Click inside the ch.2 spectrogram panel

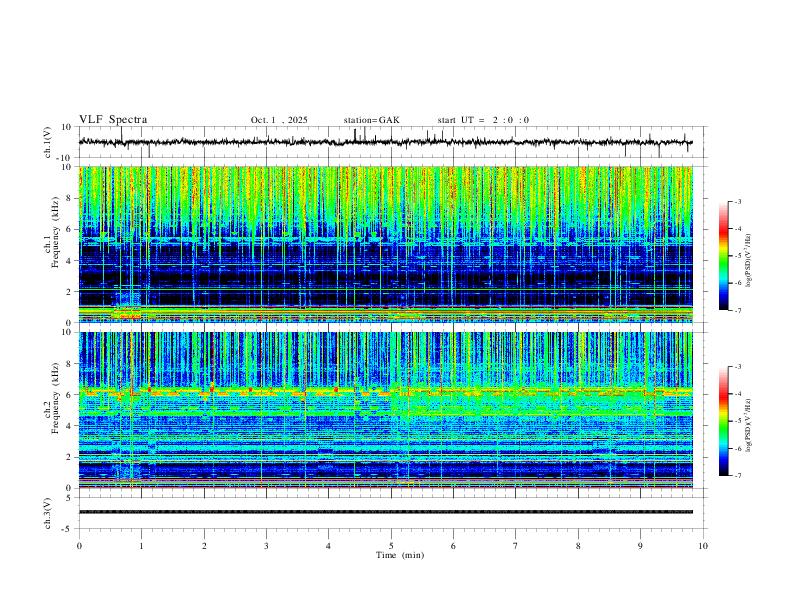[x=385, y=410]
